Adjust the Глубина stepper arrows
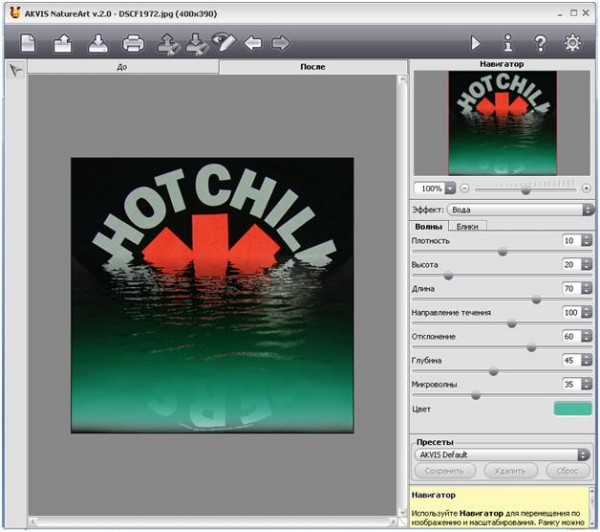 tap(587, 360)
